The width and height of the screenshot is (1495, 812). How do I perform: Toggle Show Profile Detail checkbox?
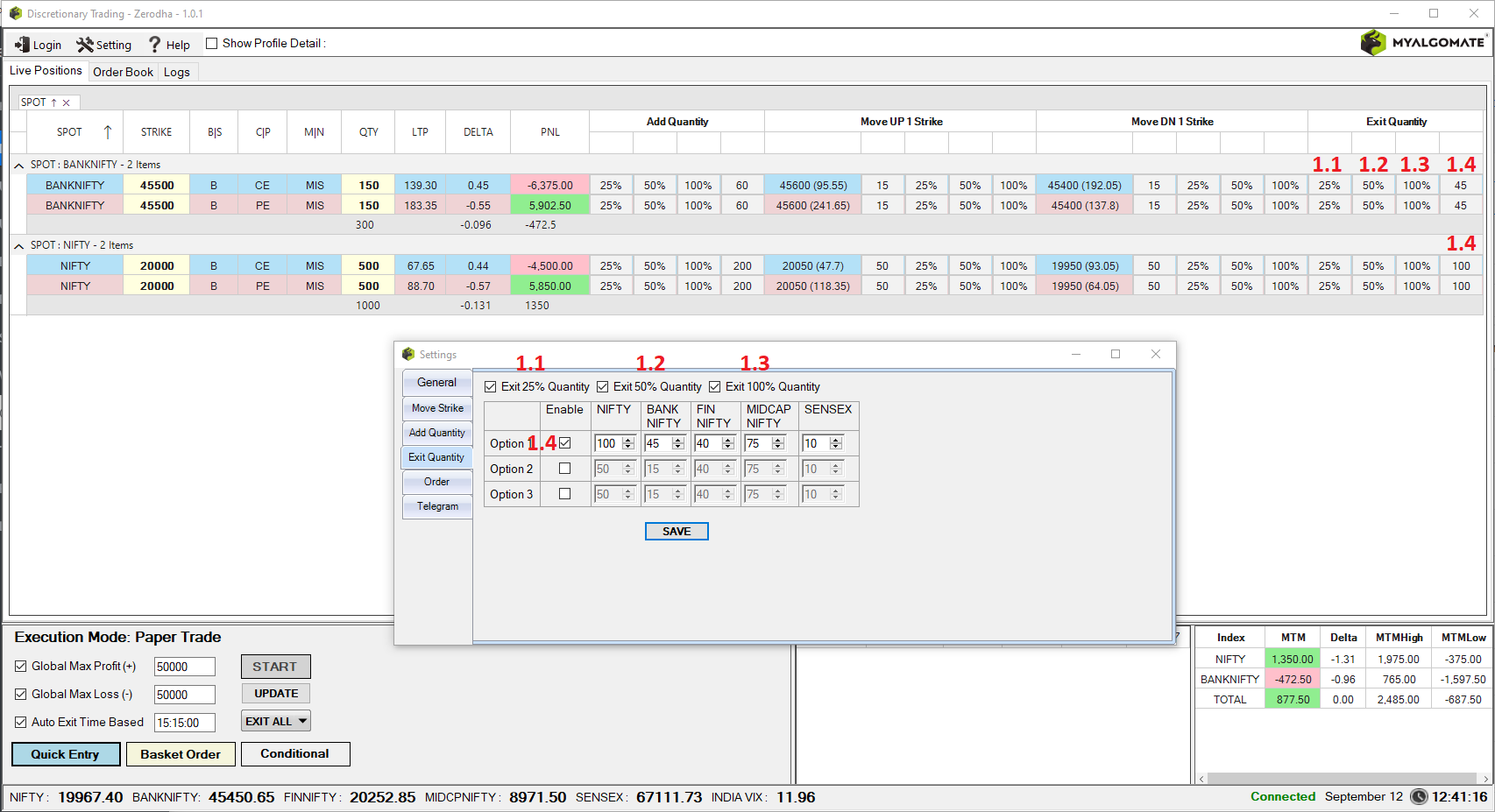(x=211, y=43)
